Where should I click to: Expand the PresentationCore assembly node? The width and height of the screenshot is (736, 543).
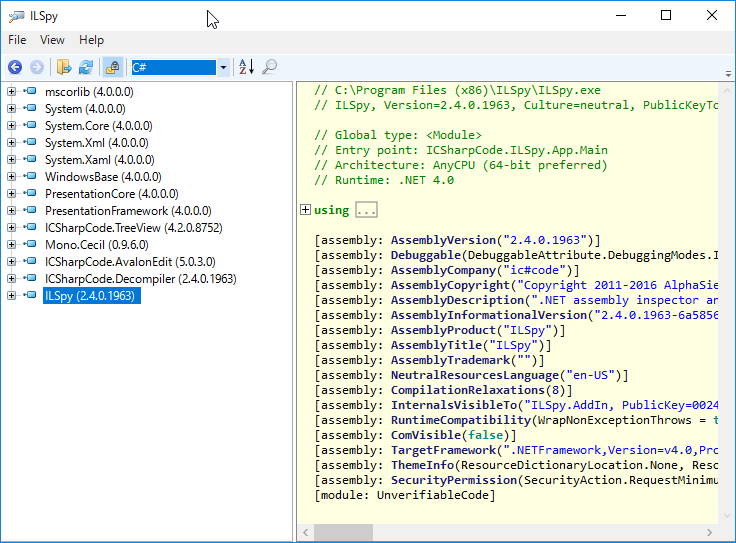pyautogui.click(x=12, y=193)
